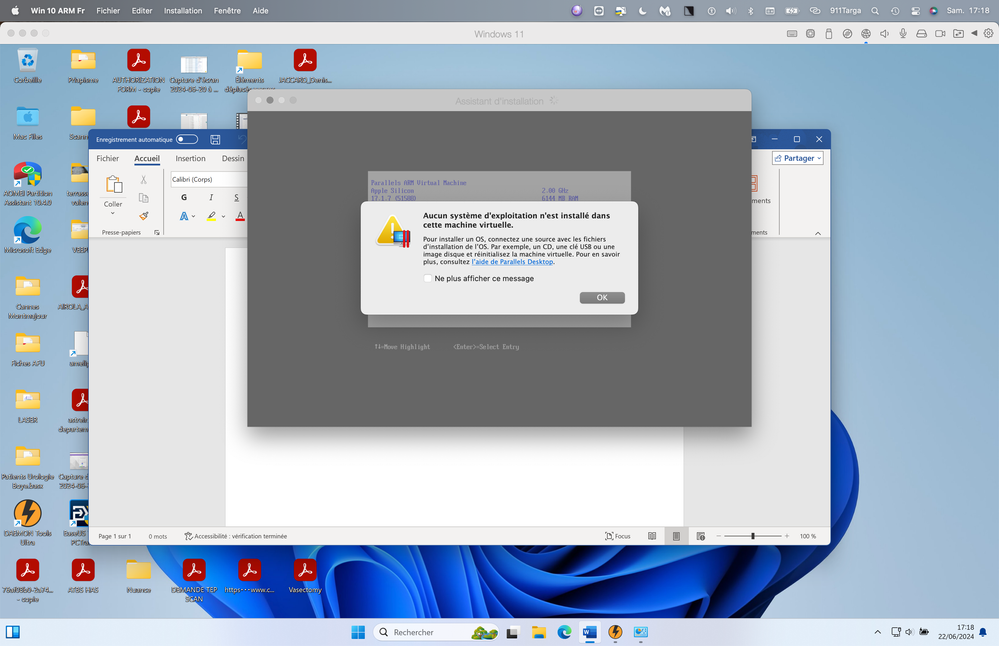Expand the text effects dropdown arrow
The image size is (999, 646).
pyautogui.click(x=194, y=217)
